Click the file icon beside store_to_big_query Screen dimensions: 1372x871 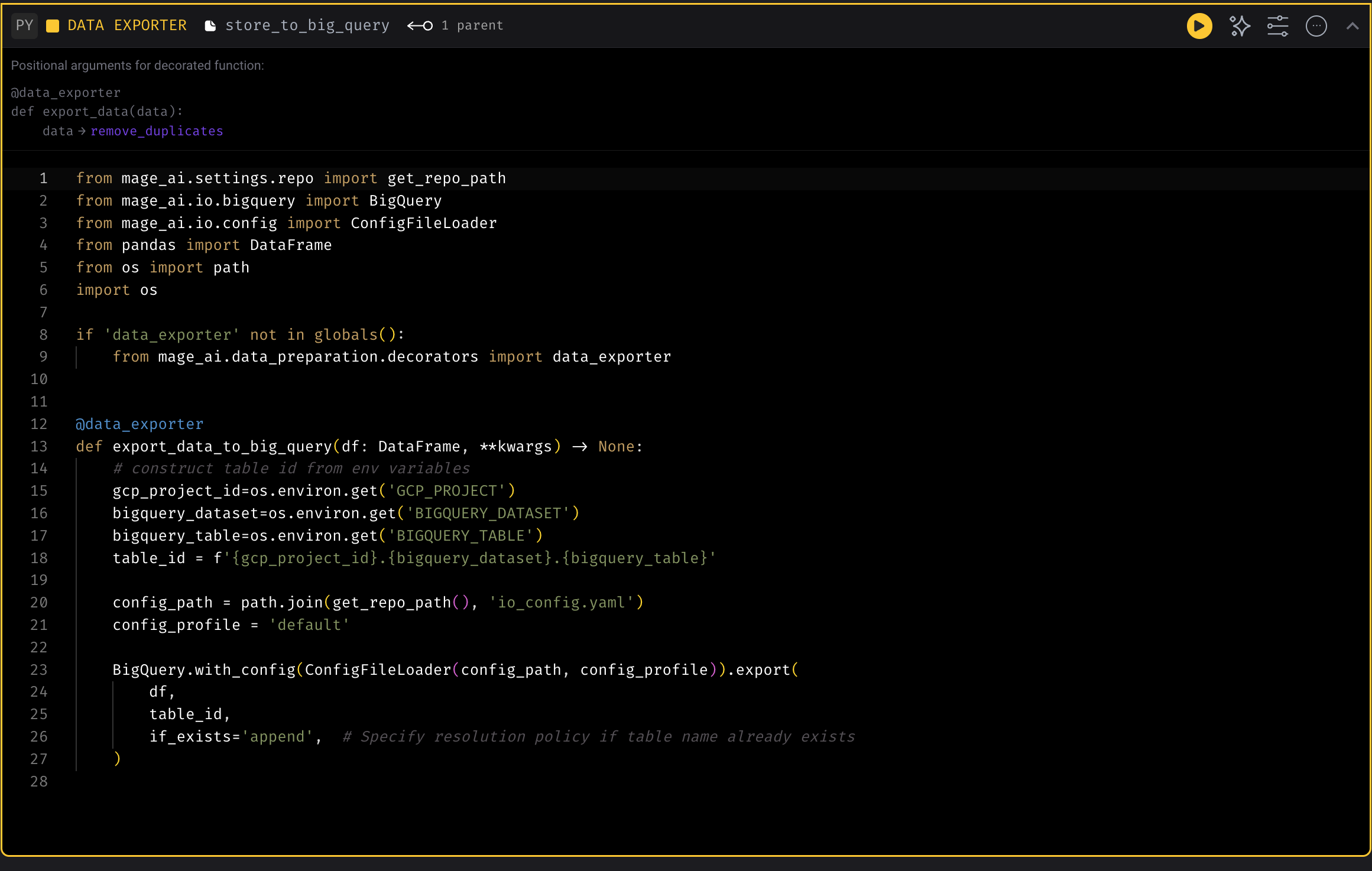210,26
